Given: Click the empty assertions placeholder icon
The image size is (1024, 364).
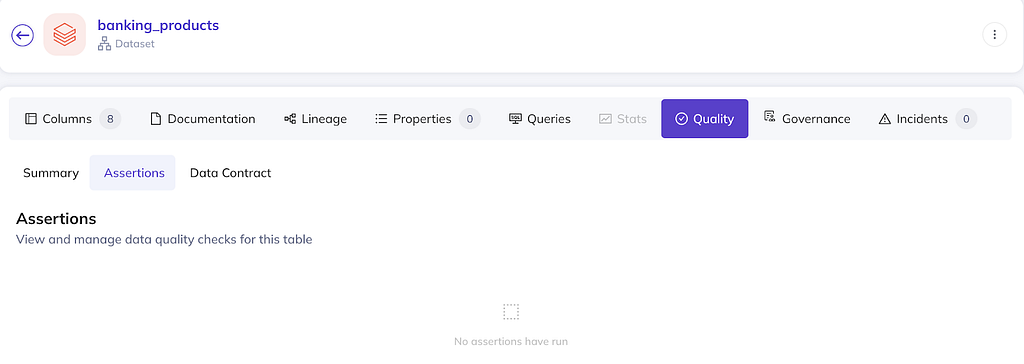Looking at the screenshot, I should [x=511, y=312].
